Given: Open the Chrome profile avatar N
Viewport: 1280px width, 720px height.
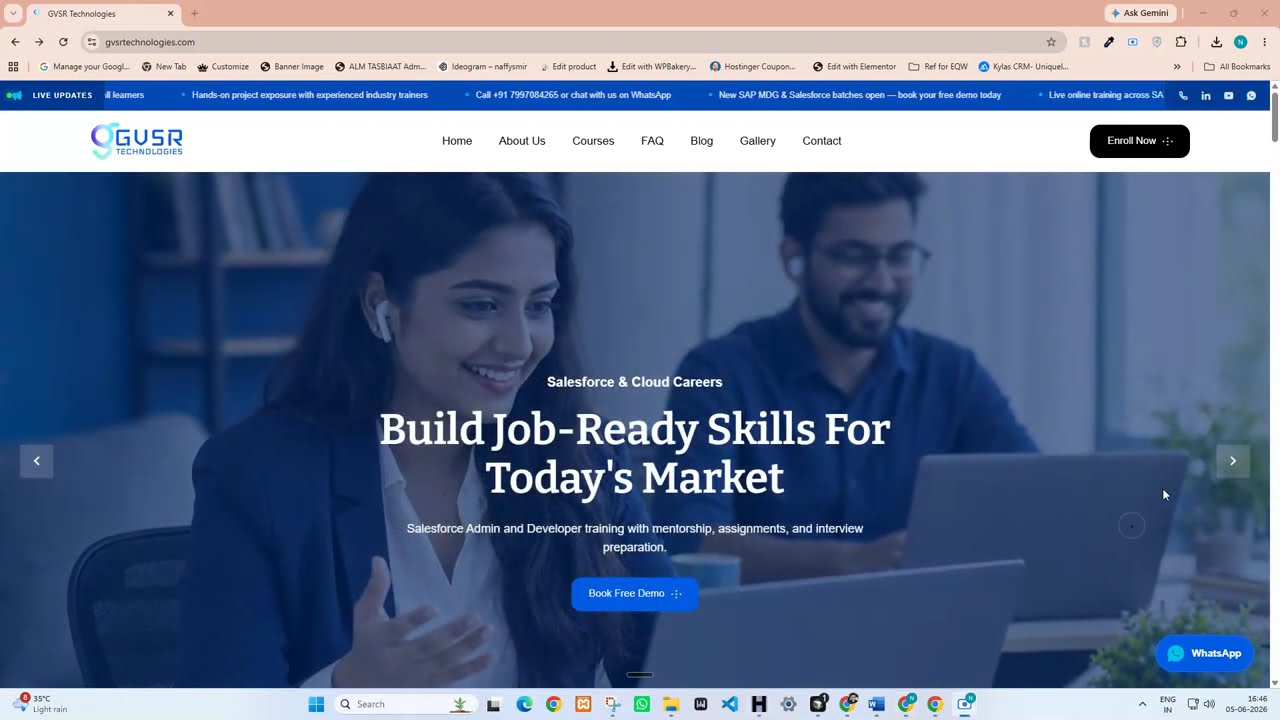Looking at the screenshot, I should tap(1240, 42).
